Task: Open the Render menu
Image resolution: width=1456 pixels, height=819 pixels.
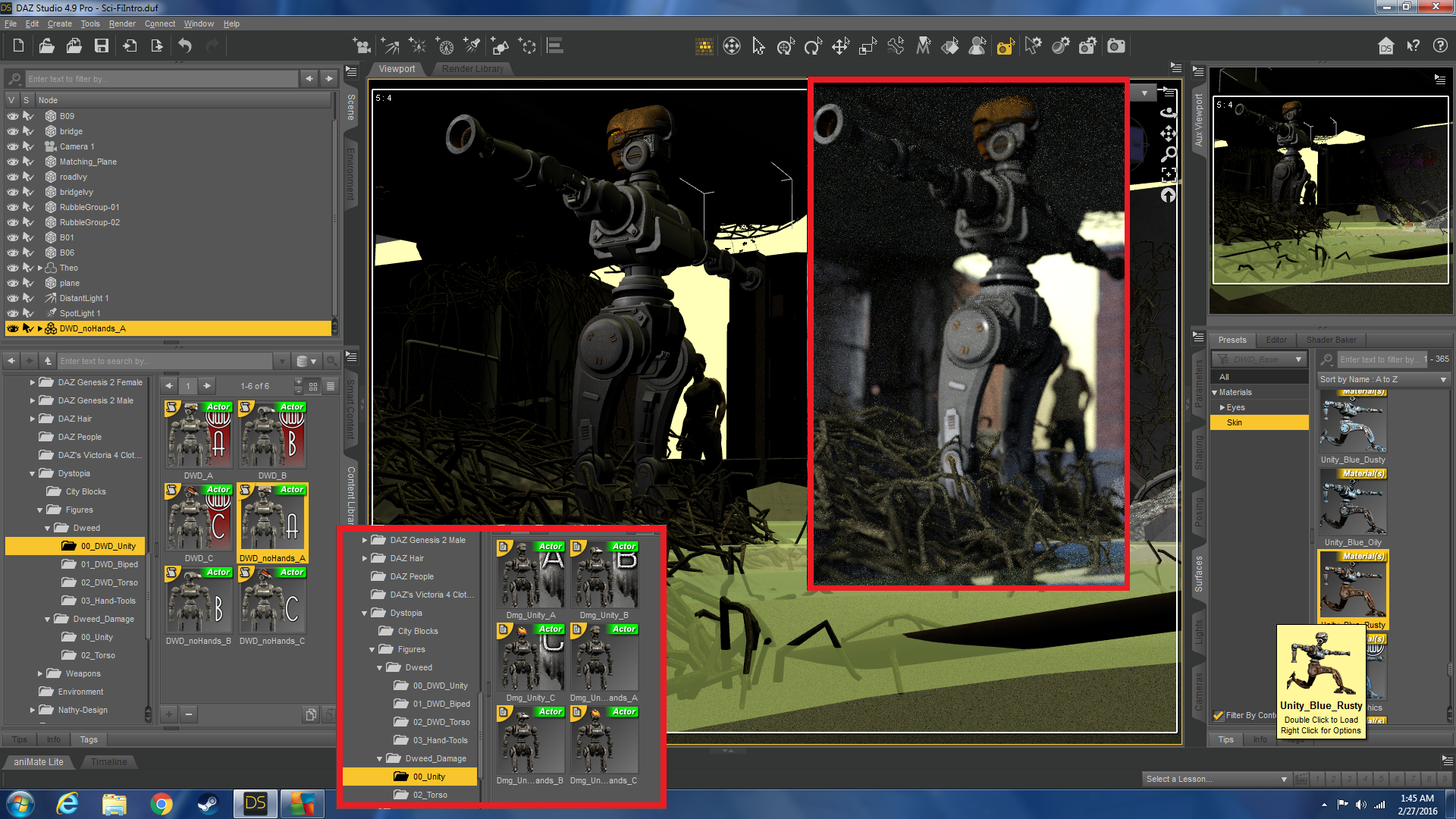Action: (x=122, y=24)
